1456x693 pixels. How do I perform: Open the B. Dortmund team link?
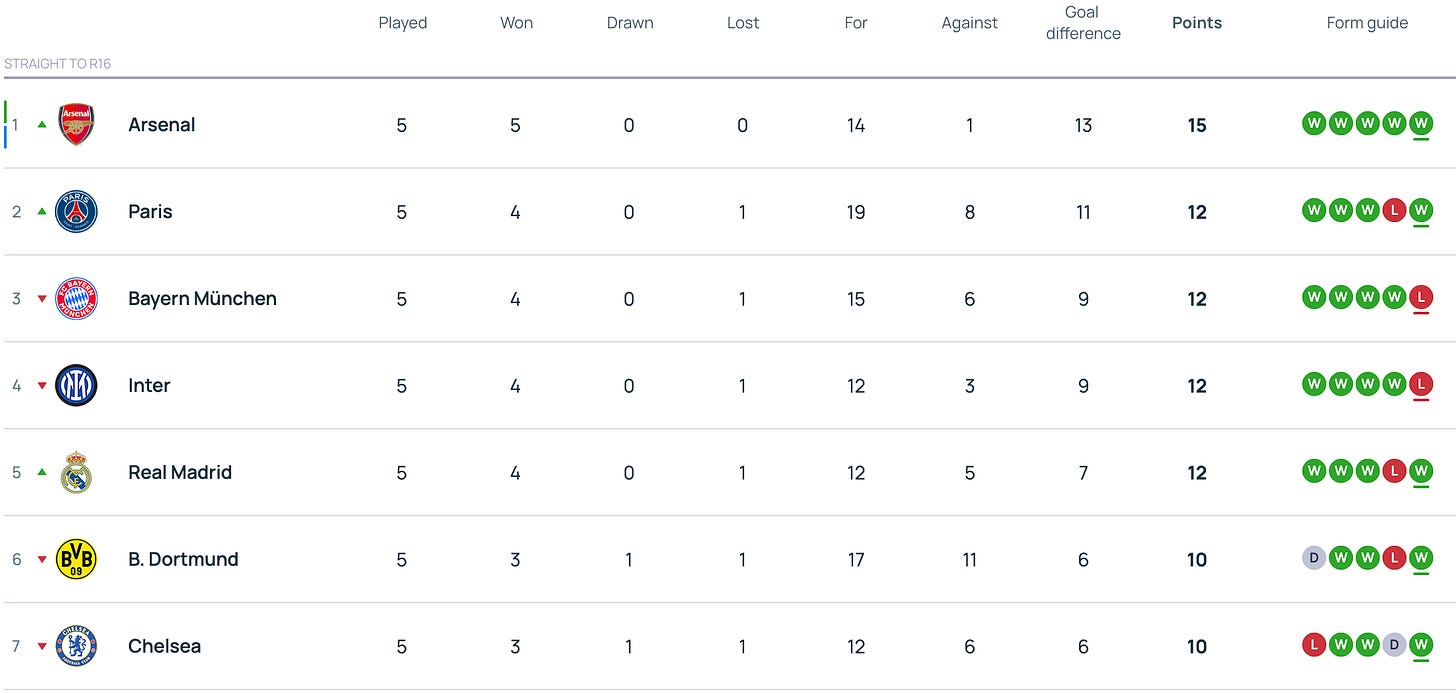[183, 560]
